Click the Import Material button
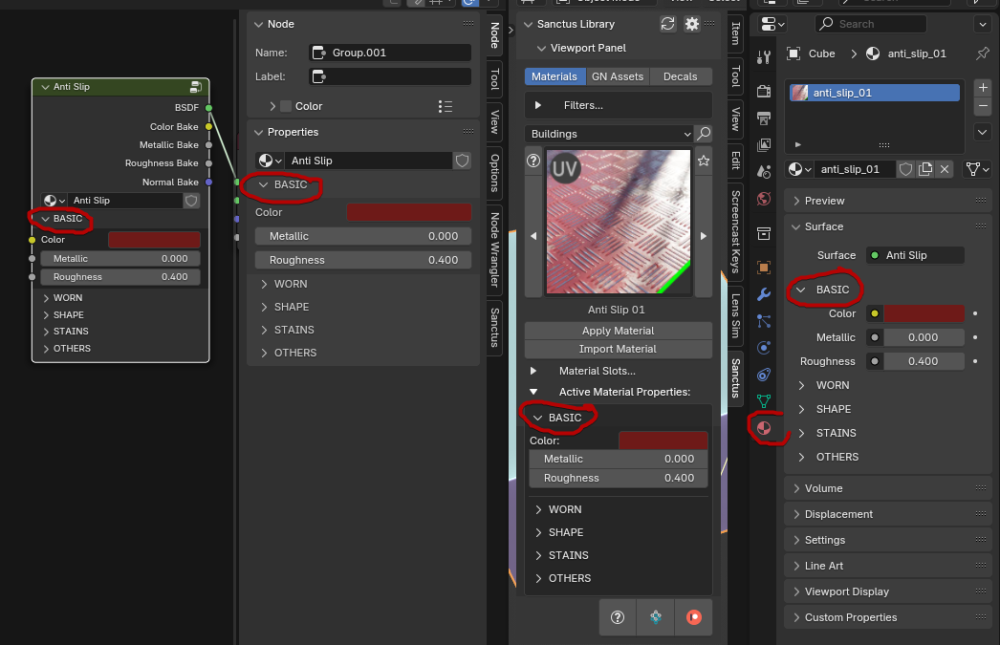This screenshot has height=645, width=1000. pyautogui.click(x=618, y=349)
